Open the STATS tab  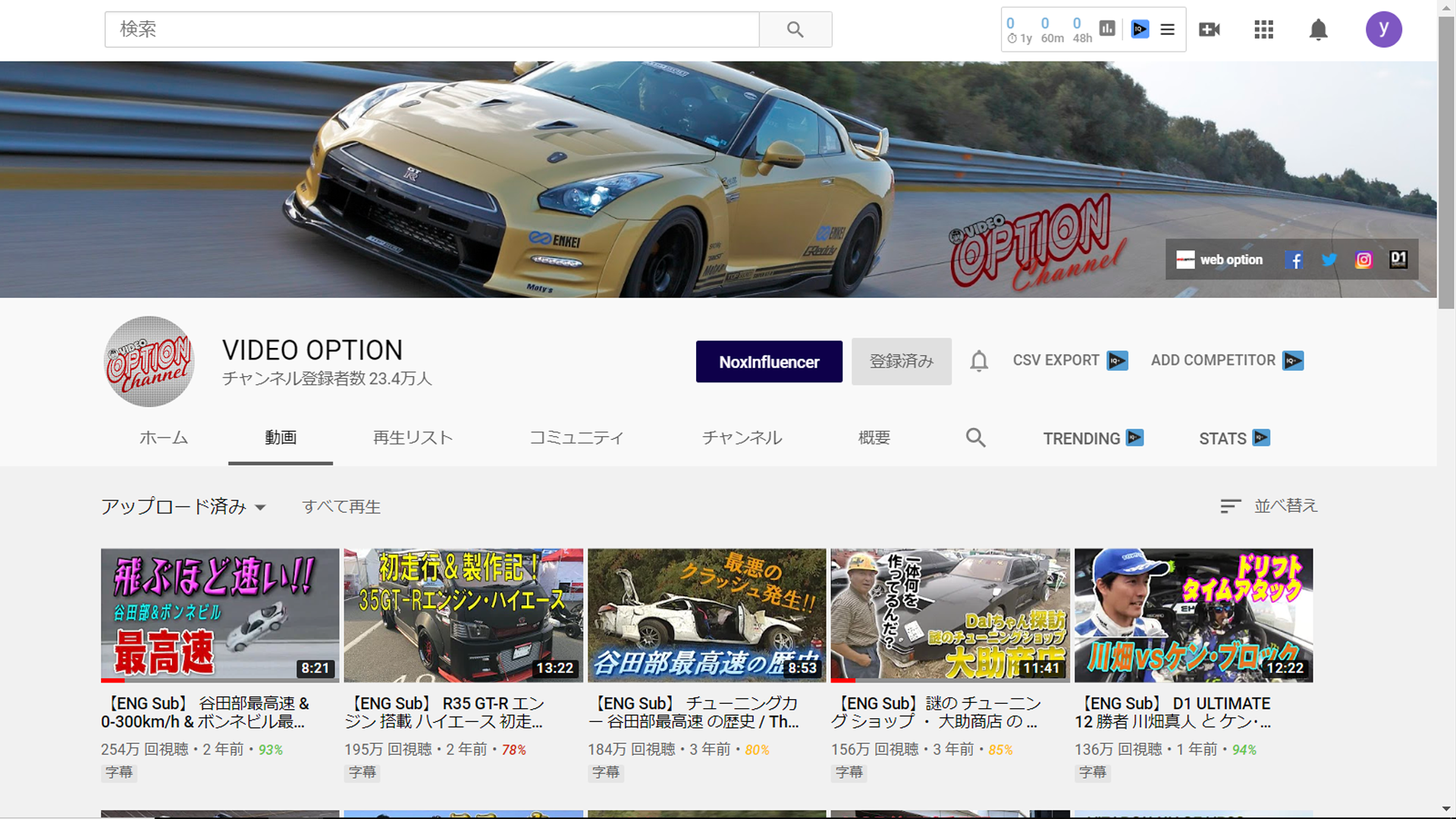pos(1234,438)
